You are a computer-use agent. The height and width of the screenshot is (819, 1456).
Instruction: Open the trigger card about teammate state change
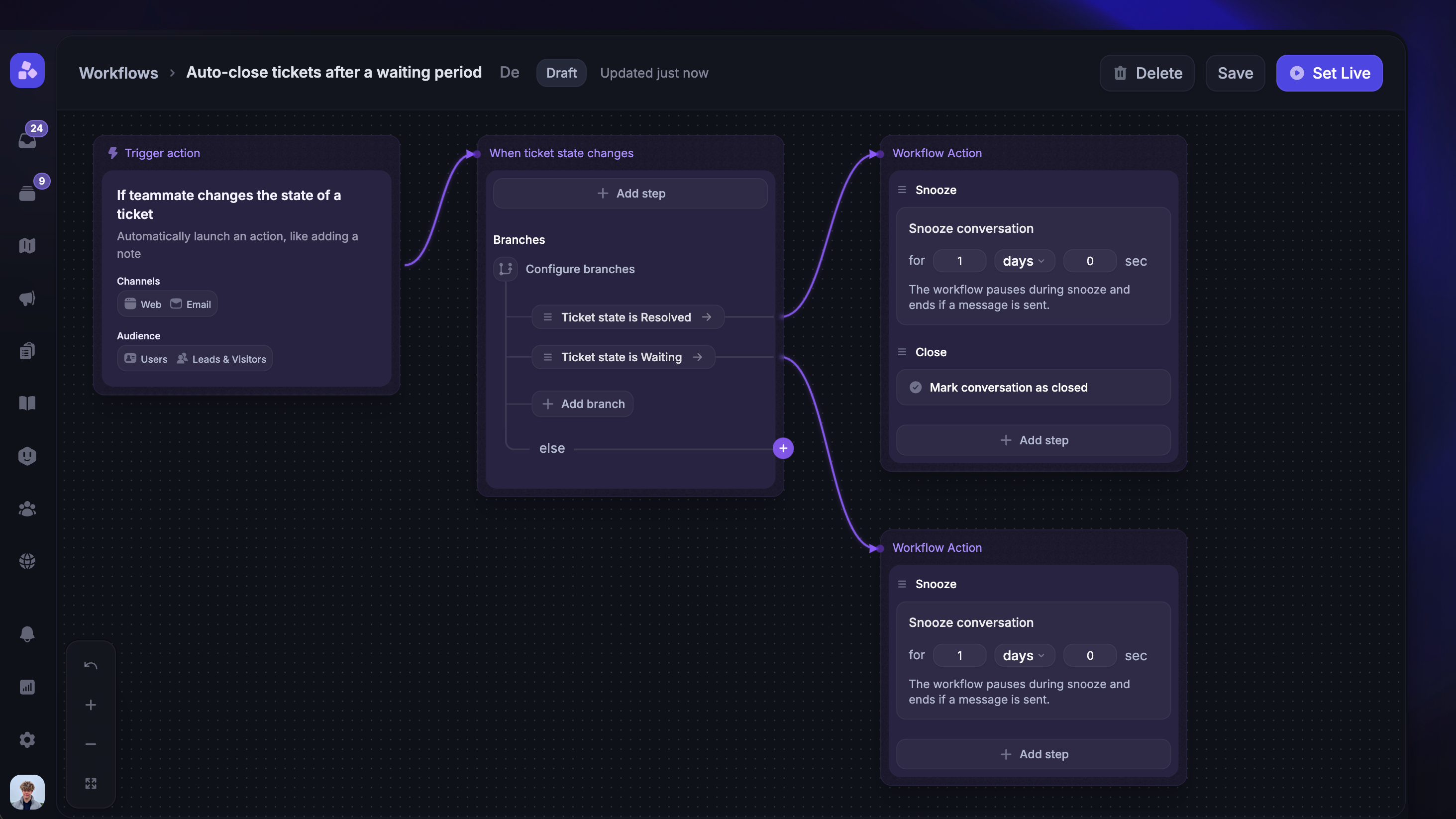click(246, 278)
